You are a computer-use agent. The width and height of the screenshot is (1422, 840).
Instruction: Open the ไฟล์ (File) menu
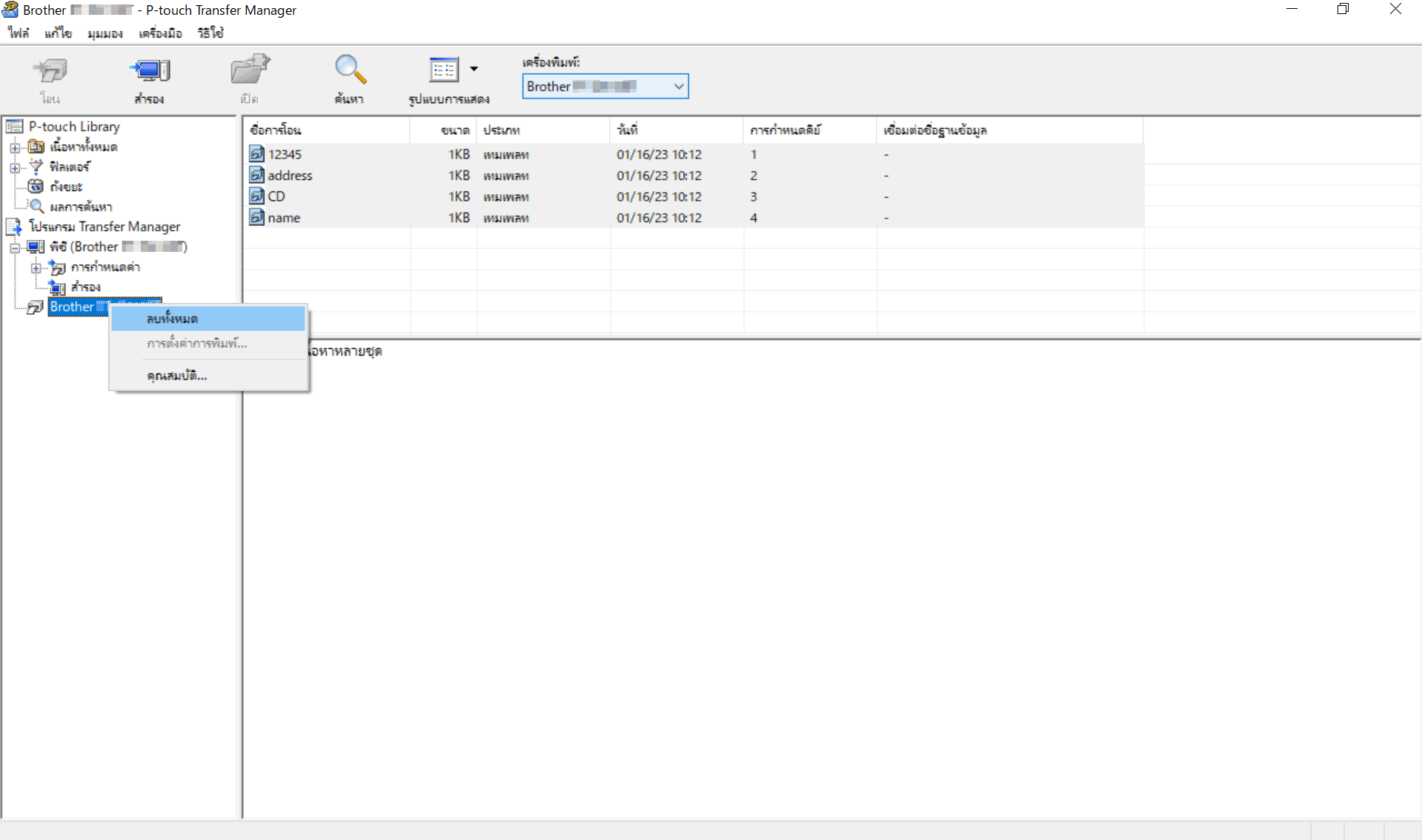pyautogui.click(x=19, y=33)
